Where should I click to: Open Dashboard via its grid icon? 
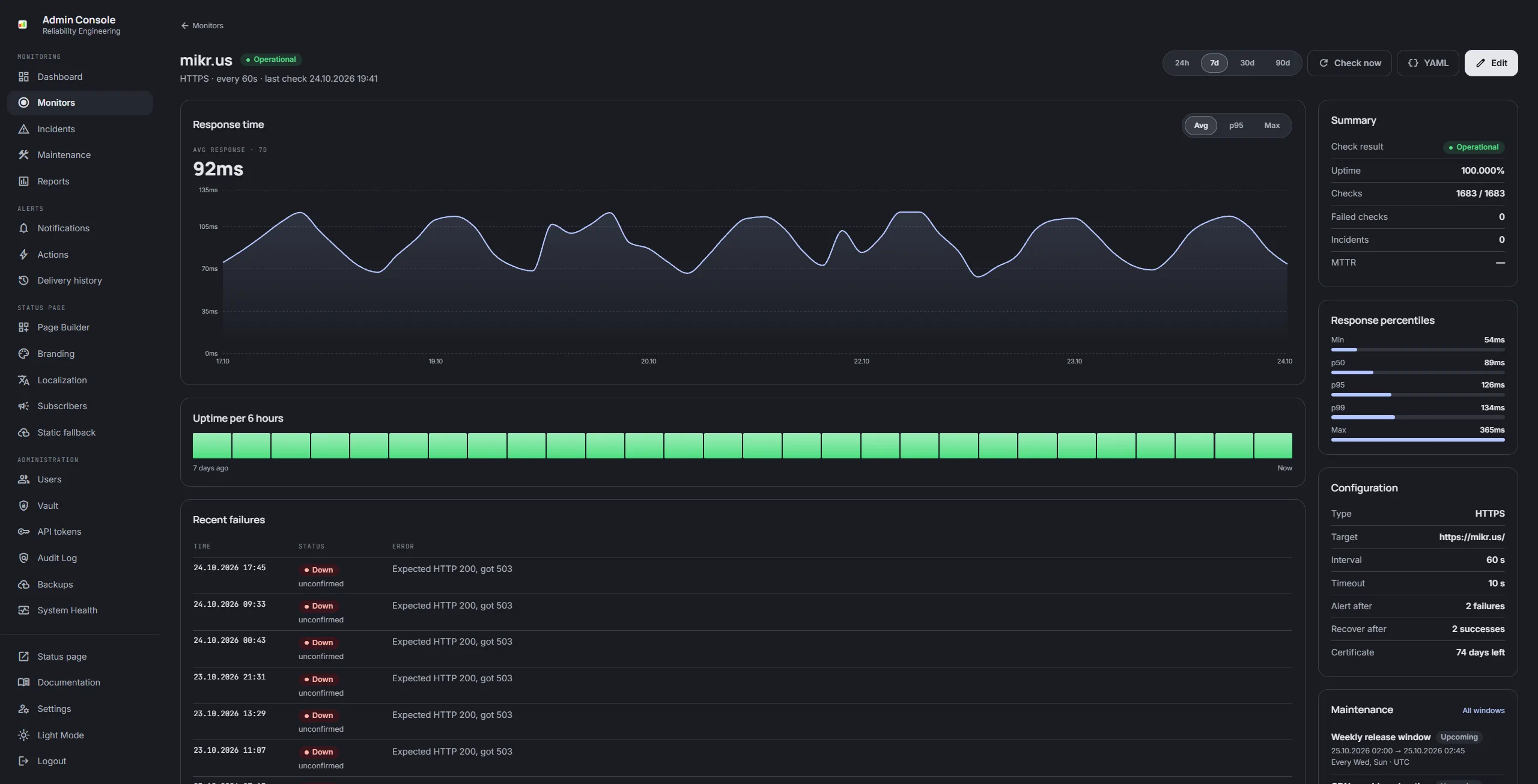coord(23,77)
